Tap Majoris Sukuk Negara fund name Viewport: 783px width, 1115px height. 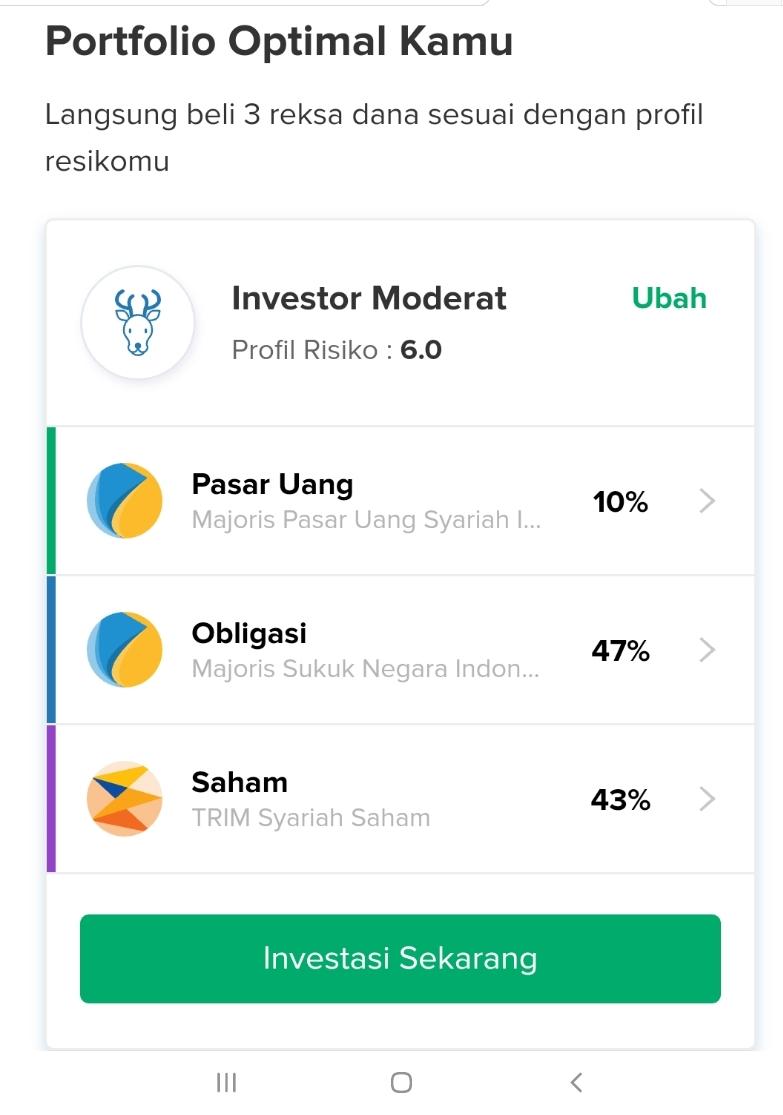point(366,668)
